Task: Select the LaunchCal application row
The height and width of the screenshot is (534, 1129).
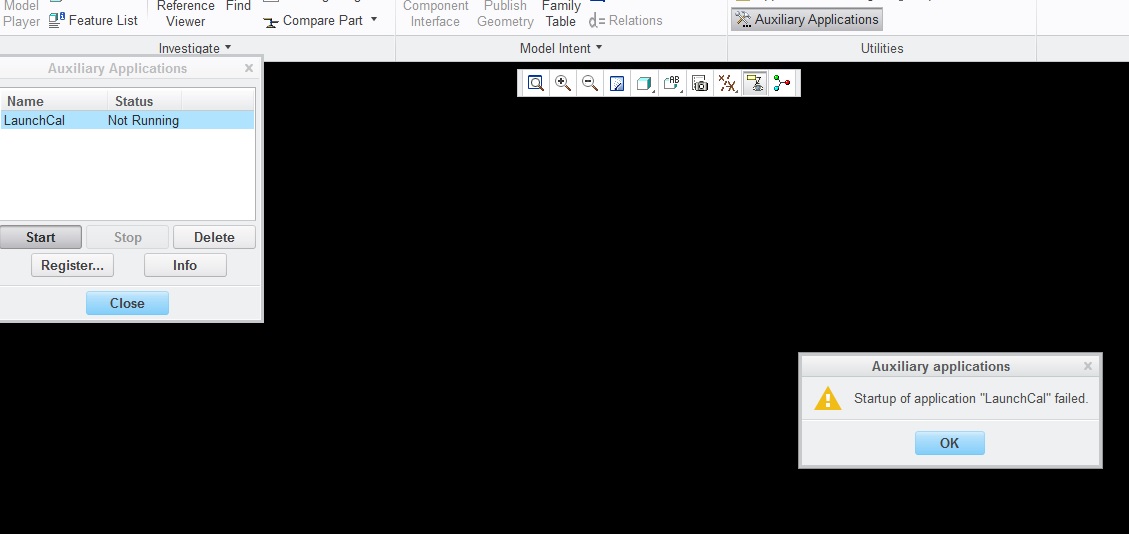Action: 127,120
